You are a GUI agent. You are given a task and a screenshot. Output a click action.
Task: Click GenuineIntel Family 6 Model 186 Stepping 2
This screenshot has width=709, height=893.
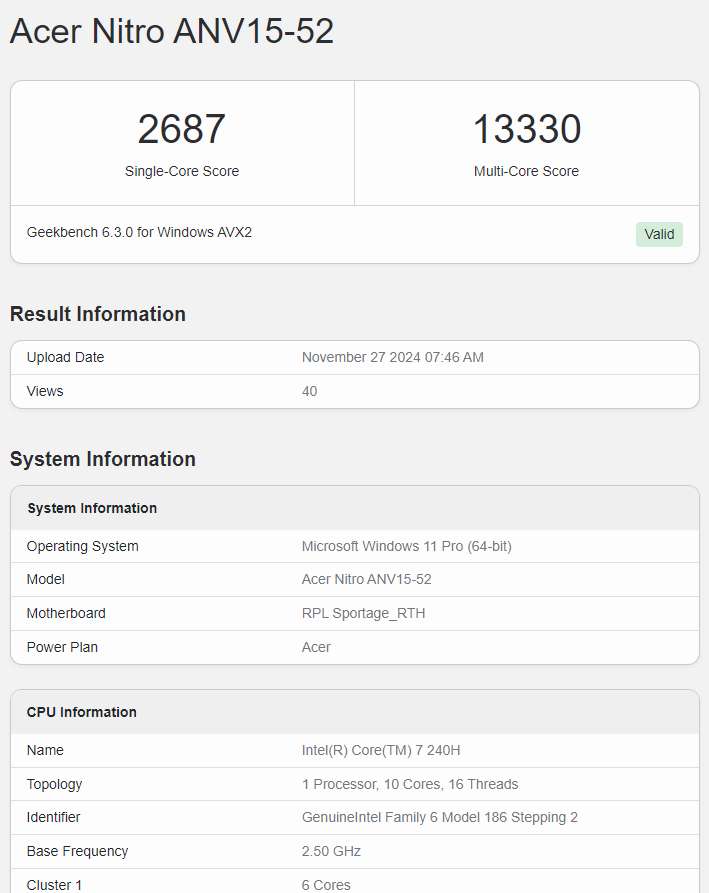pos(440,817)
